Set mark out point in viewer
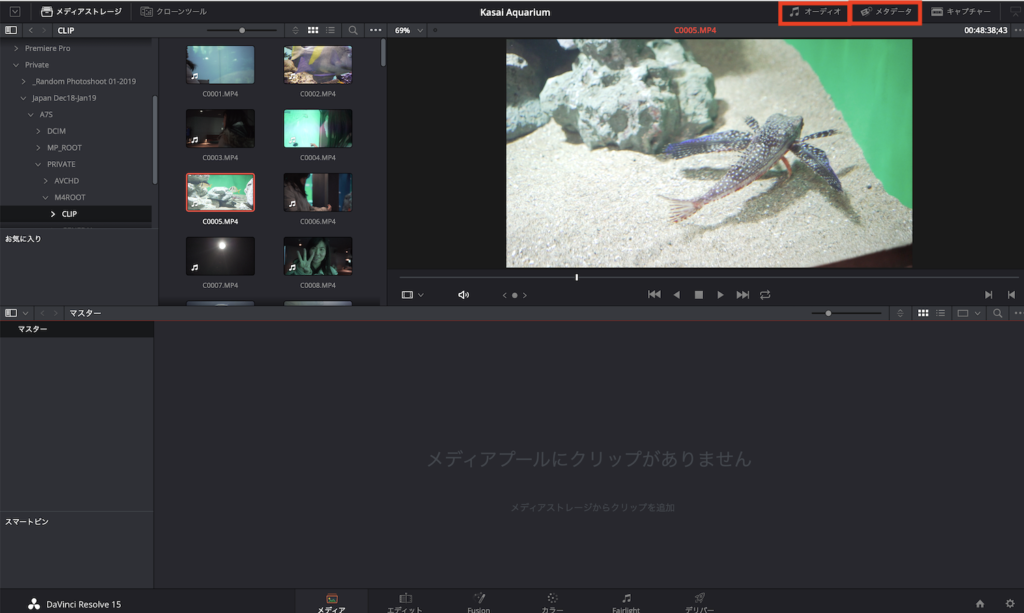1024x613 pixels. click(1011, 295)
